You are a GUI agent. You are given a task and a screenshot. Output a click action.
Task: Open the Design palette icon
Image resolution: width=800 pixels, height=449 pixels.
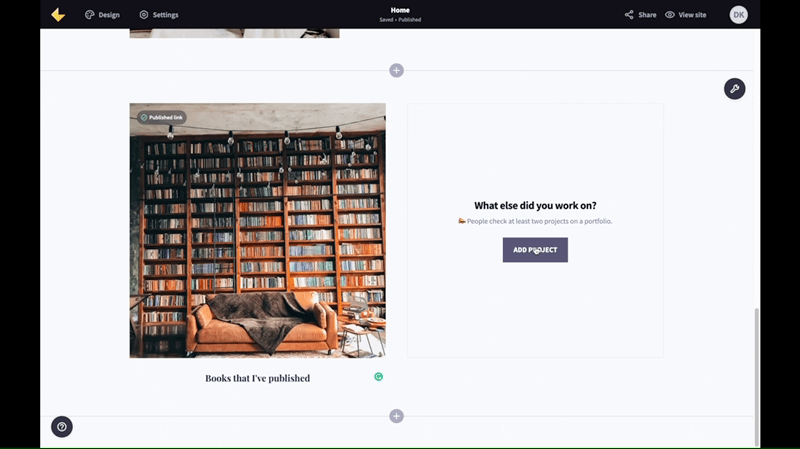90,15
